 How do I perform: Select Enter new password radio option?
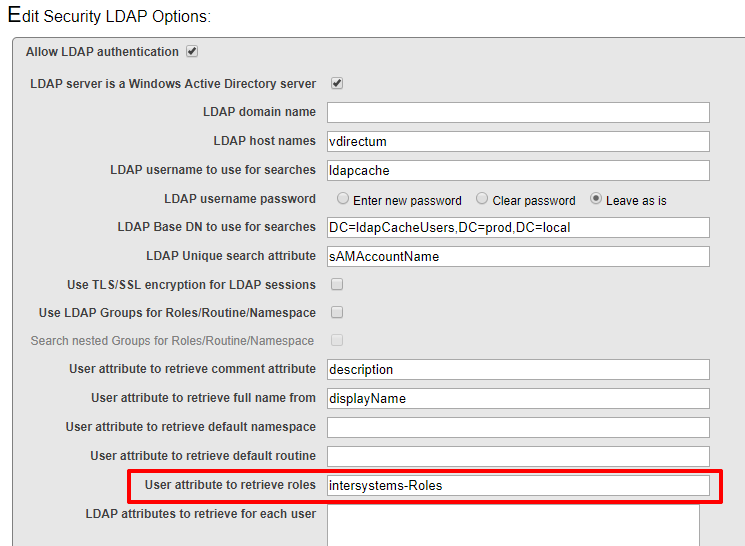click(343, 199)
